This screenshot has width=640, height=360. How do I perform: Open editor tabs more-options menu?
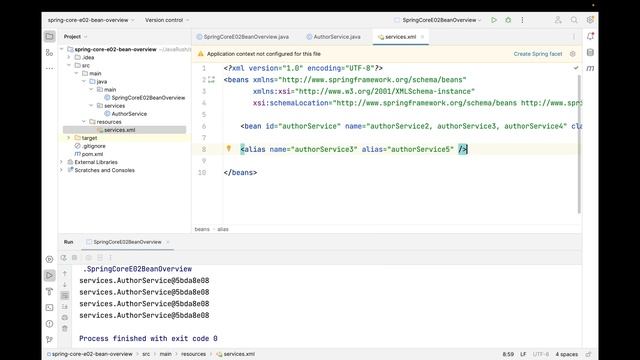coord(574,37)
